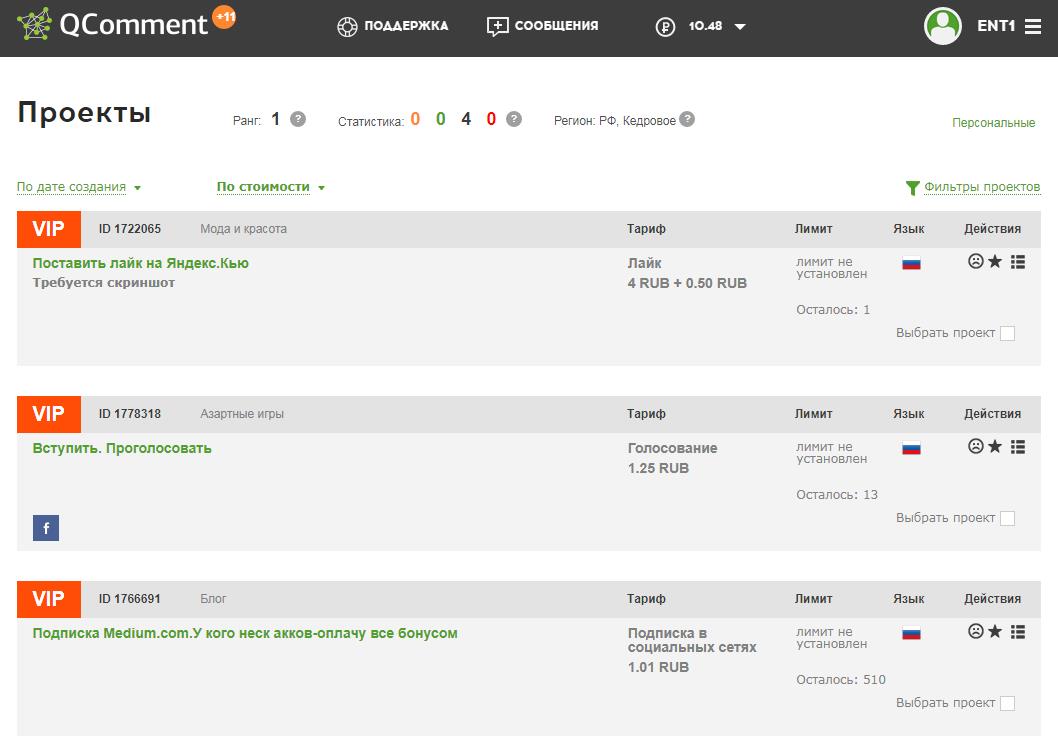Open the Персональные link
The height and width of the screenshot is (751, 1058).
[993, 123]
